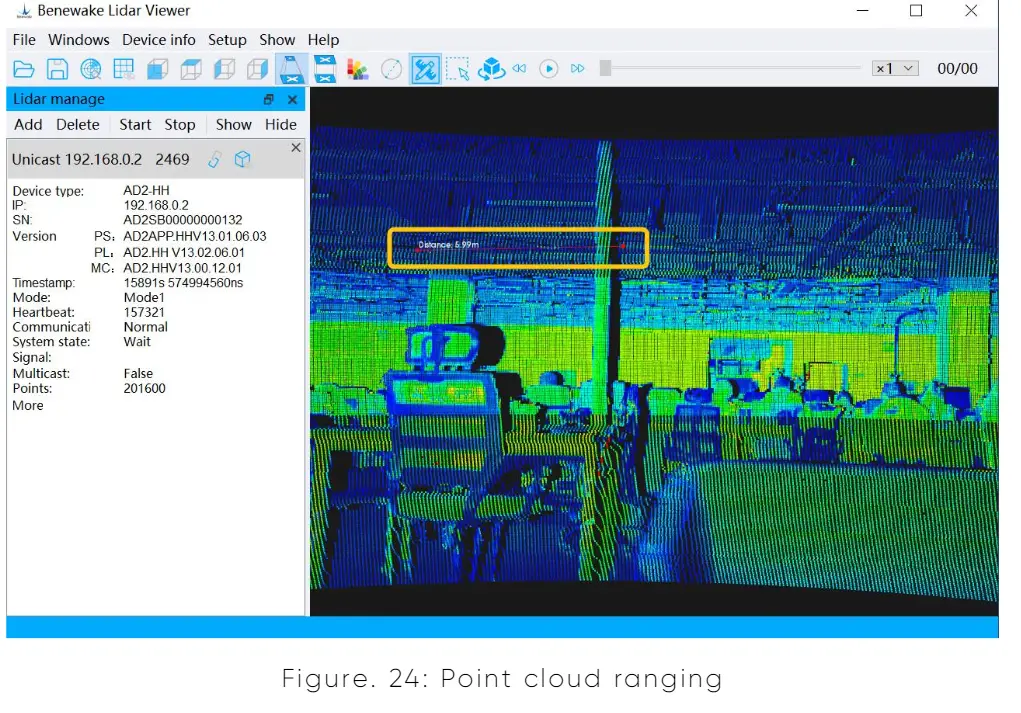Image resolution: width=1021 pixels, height=713 pixels.
Task: Click the link icon beside Unicast 2469
Action: (x=215, y=160)
